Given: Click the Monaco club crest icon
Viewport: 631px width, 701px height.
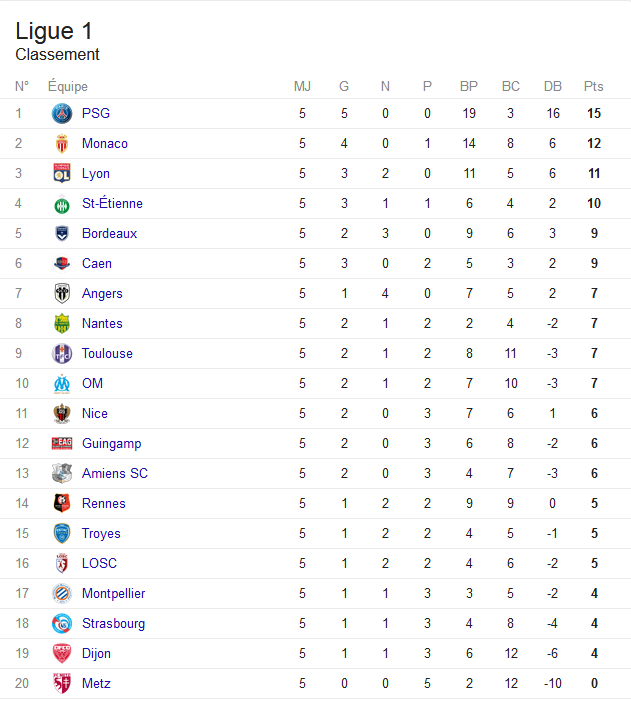Looking at the screenshot, I should click(62, 144).
